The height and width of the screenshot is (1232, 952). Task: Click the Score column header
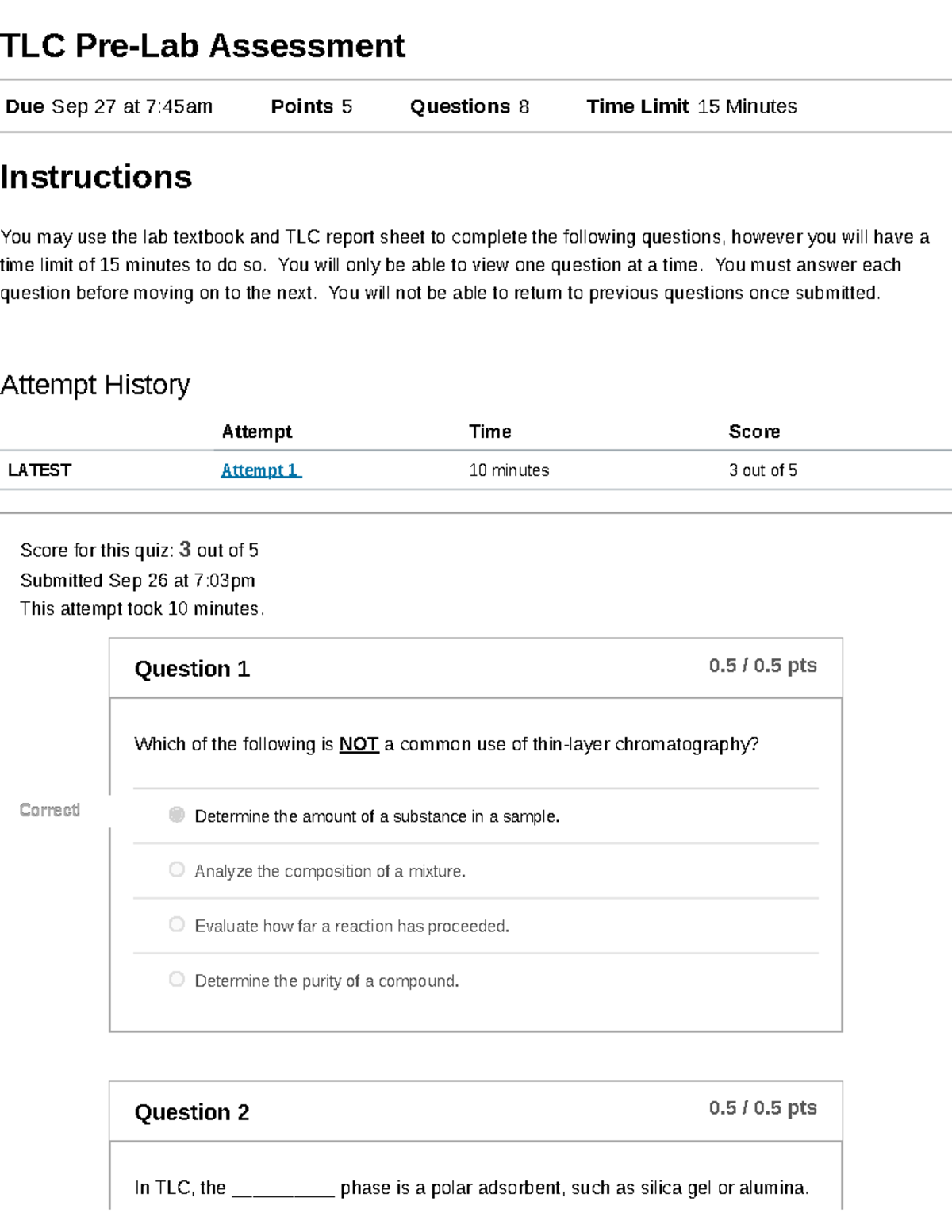tap(754, 432)
